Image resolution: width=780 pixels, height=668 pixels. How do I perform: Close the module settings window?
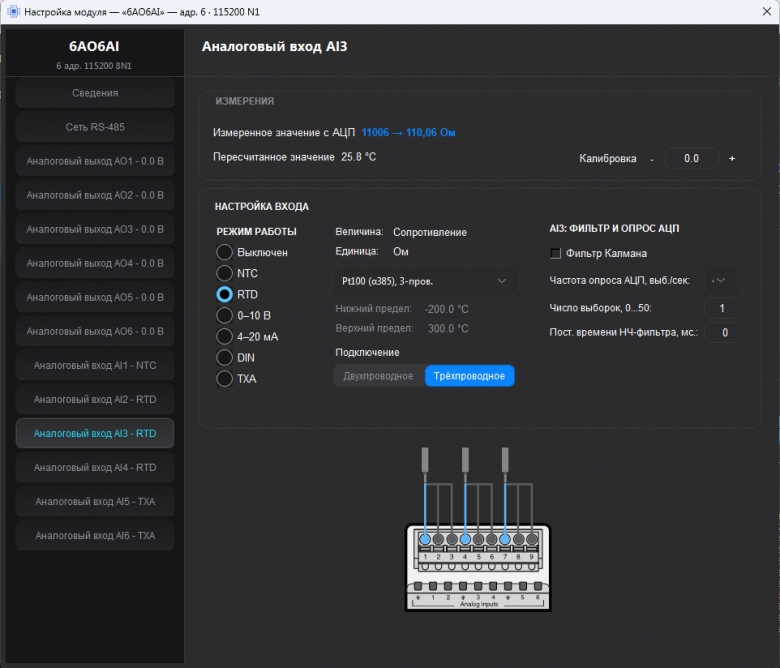(767, 11)
